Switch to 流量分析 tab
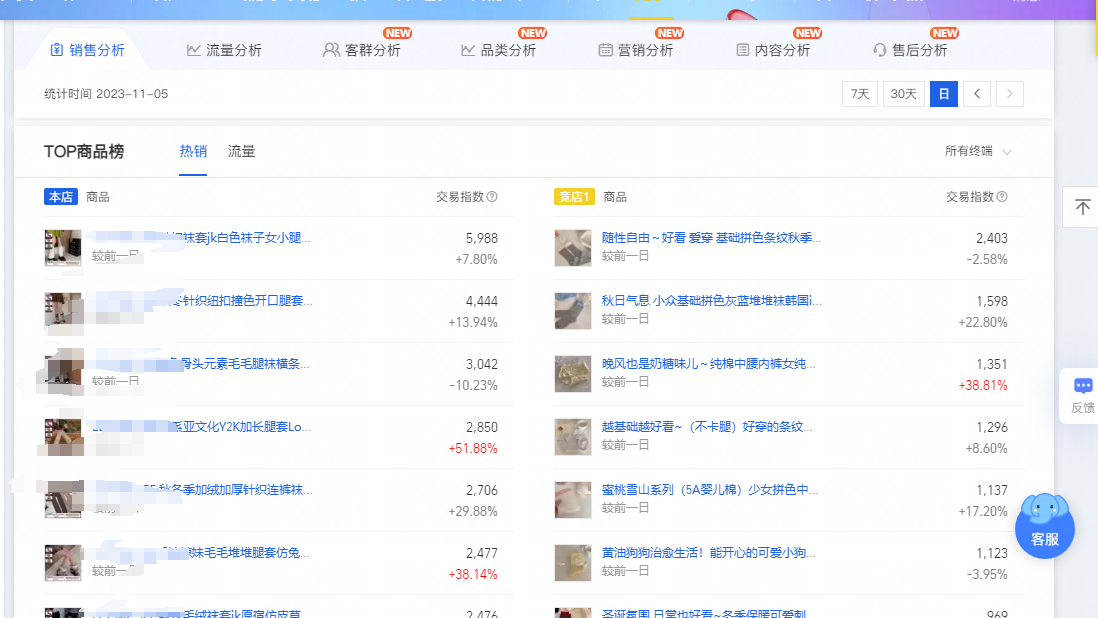This screenshot has height=618, width=1098. (x=224, y=50)
